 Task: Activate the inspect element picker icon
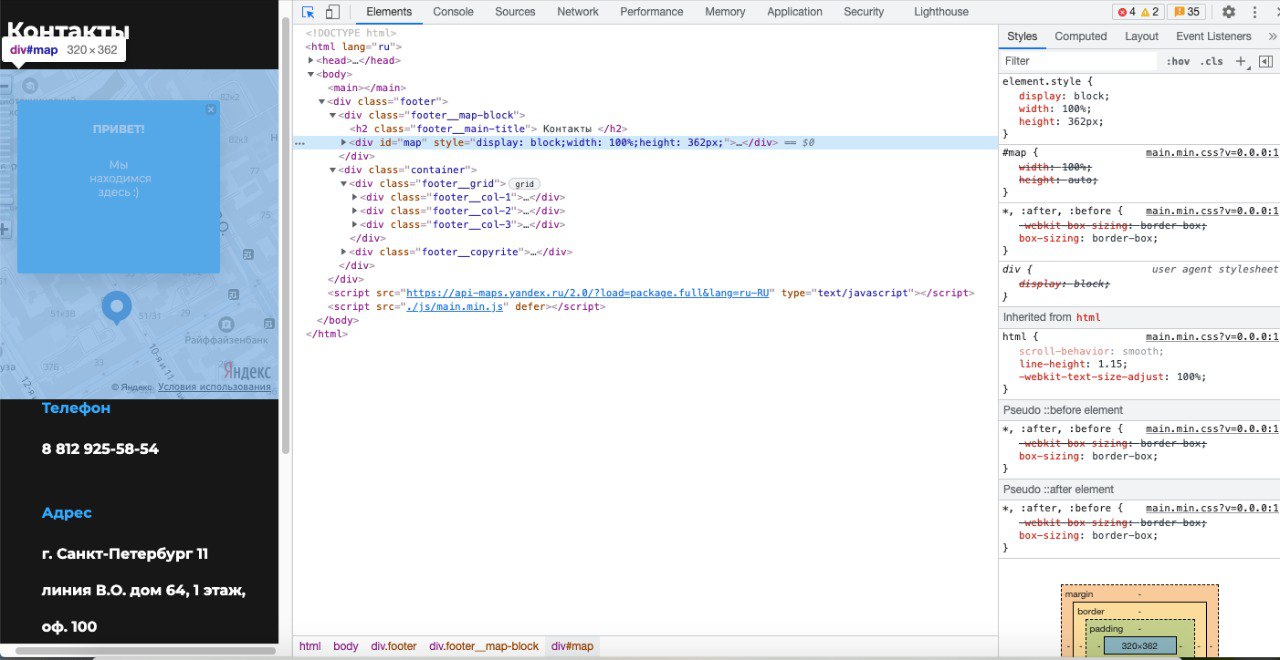308,12
